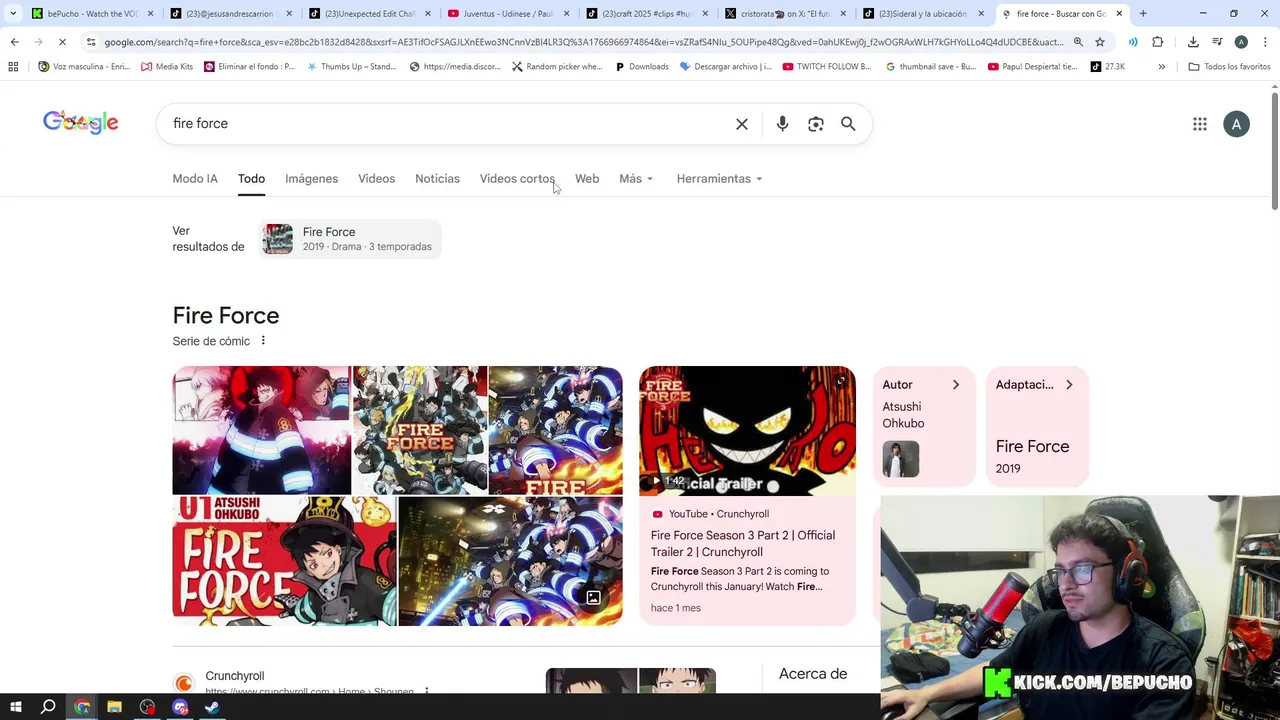Open Chrome extensions puzzle icon

[1158, 42]
